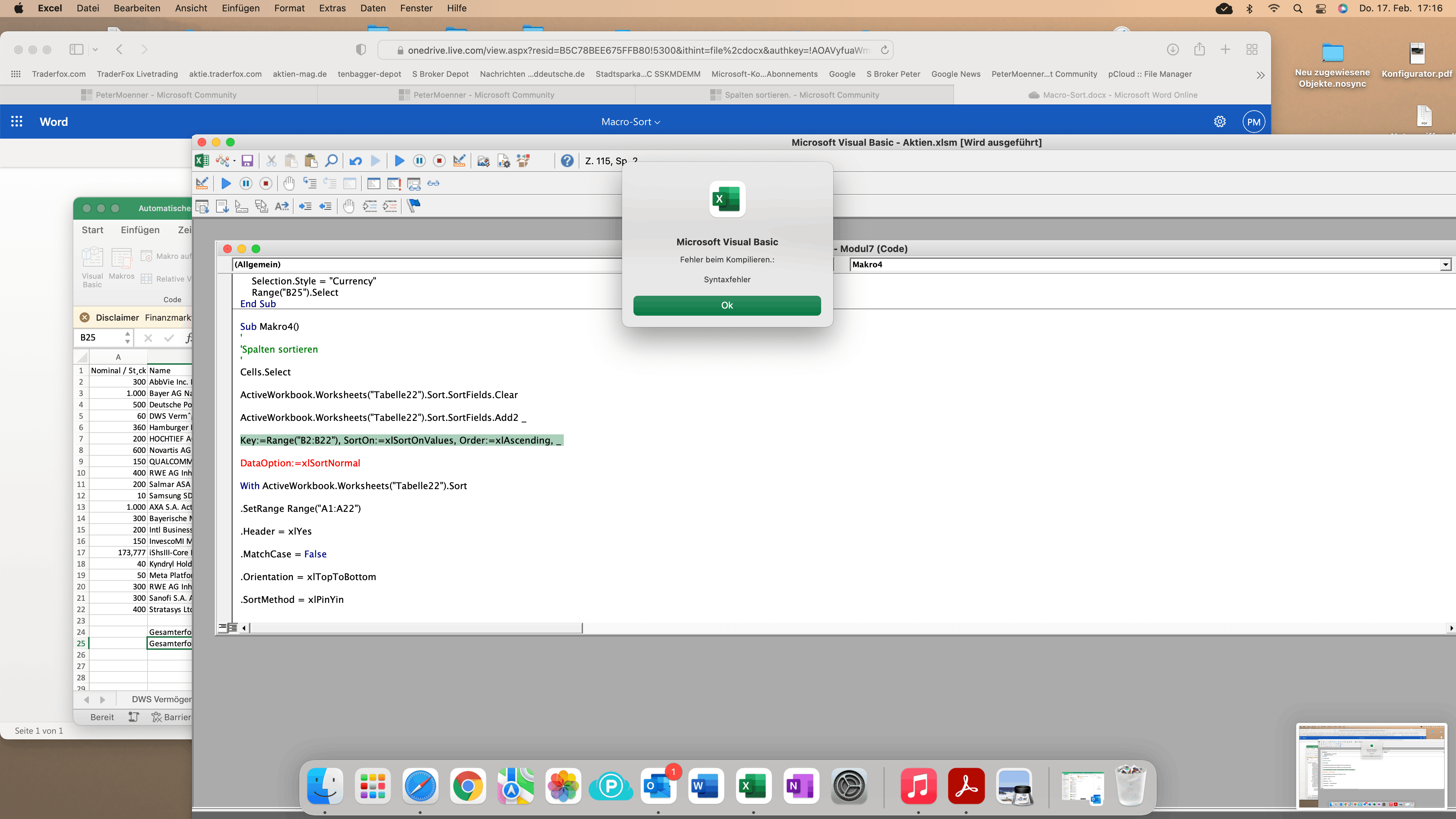This screenshot has height=819, width=1456.
Task: Select the Einfügen tab in the Excel ribbon
Action: (x=140, y=230)
